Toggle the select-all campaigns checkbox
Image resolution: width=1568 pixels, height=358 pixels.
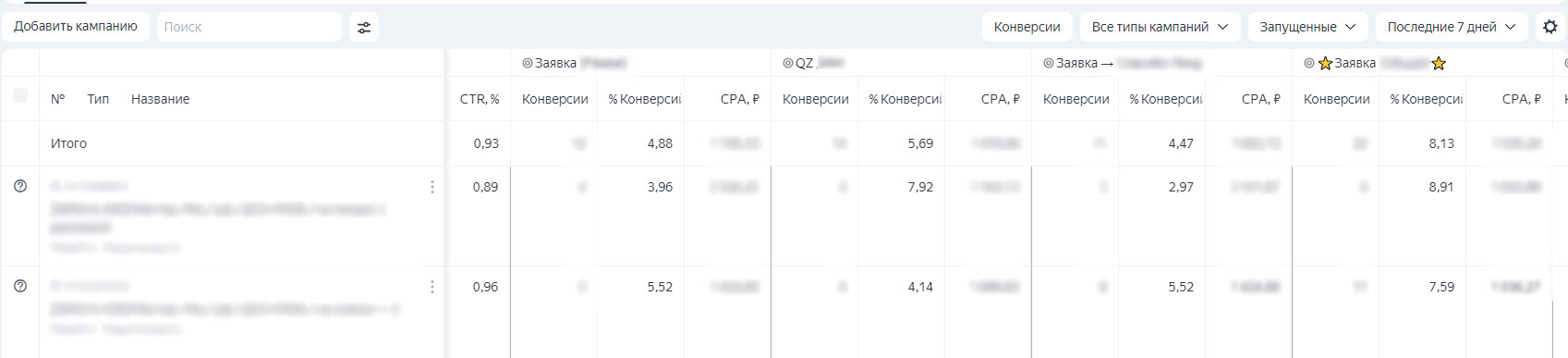click(20, 95)
